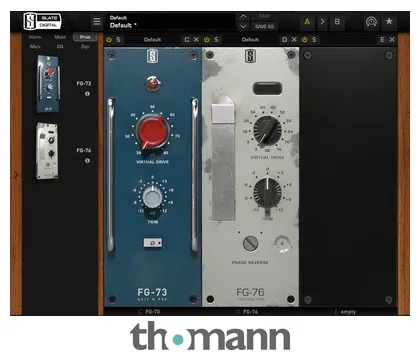Screen dimensions: 420x360
Task: Switch to preset slot B
Action: (337, 22)
